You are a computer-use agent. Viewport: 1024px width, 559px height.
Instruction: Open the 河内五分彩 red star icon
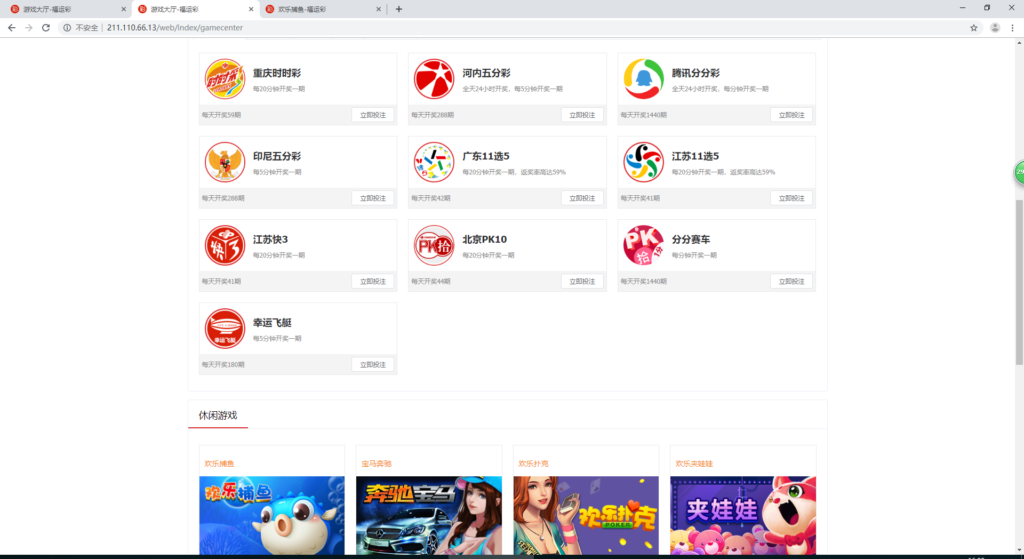point(434,79)
